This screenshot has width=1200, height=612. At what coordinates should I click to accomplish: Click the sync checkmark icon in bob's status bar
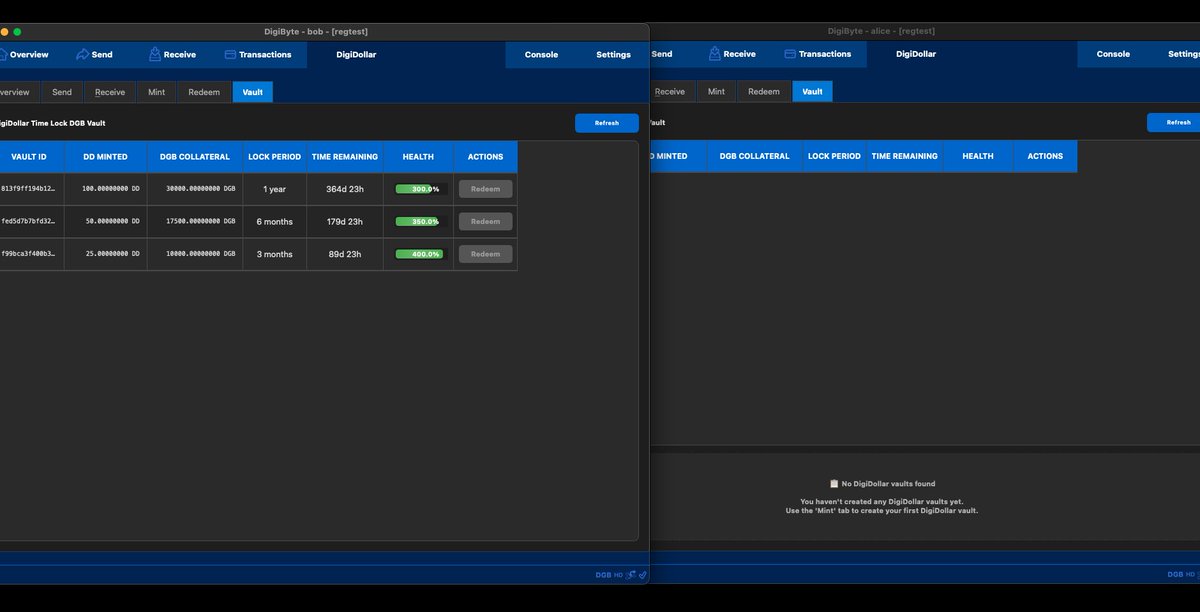click(x=643, y=575)
